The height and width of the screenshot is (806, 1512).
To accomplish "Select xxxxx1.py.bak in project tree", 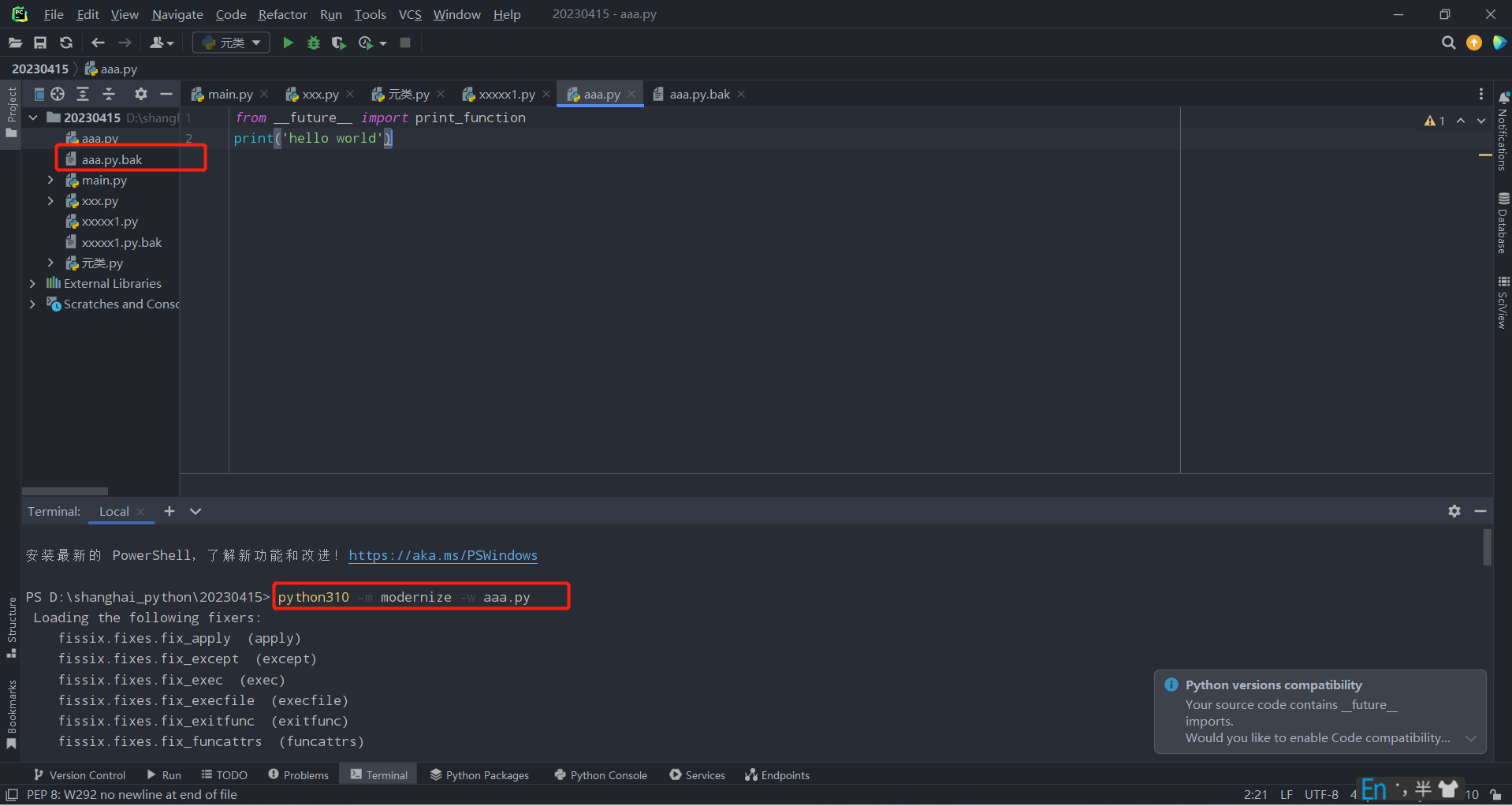I will click(x=121, y=242).
